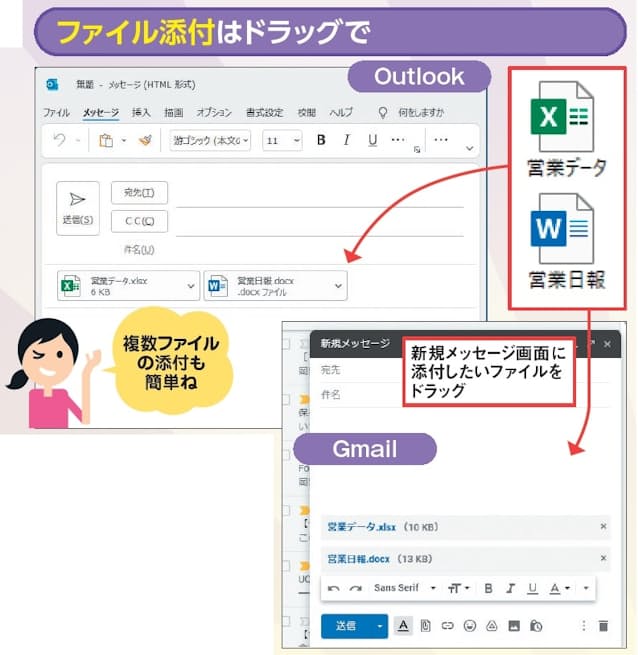Toggle Italic in Gmail formatting bar
Viewport: 638px width, 655px height.
pyautogui.click(x=510, y=588)
